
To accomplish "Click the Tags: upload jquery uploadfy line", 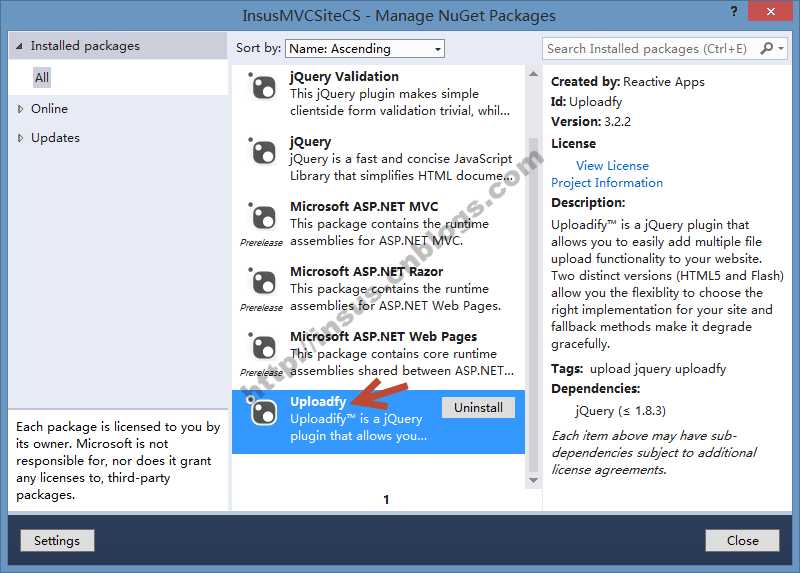I will click(638, 368).
